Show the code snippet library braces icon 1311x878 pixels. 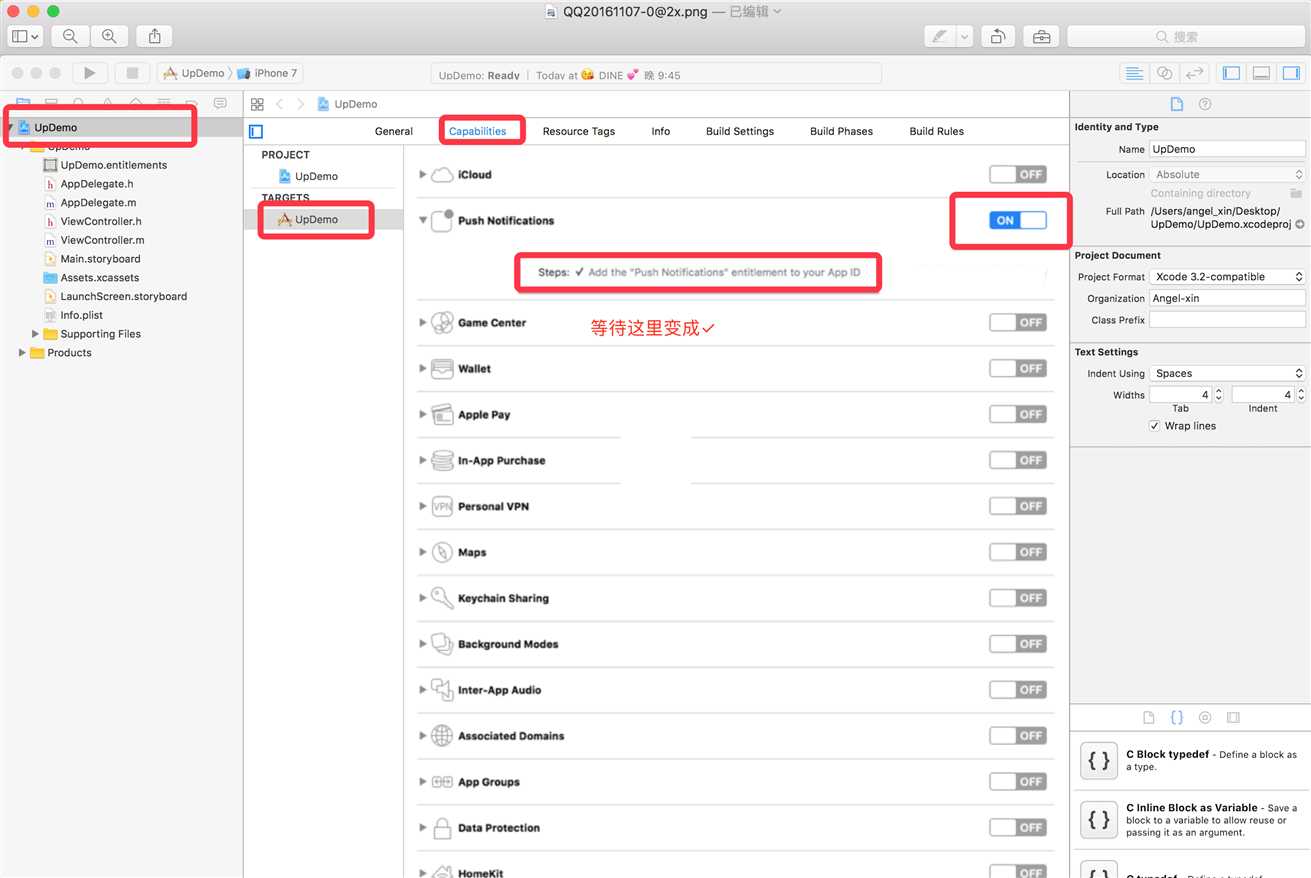[x=1177, y=718]
